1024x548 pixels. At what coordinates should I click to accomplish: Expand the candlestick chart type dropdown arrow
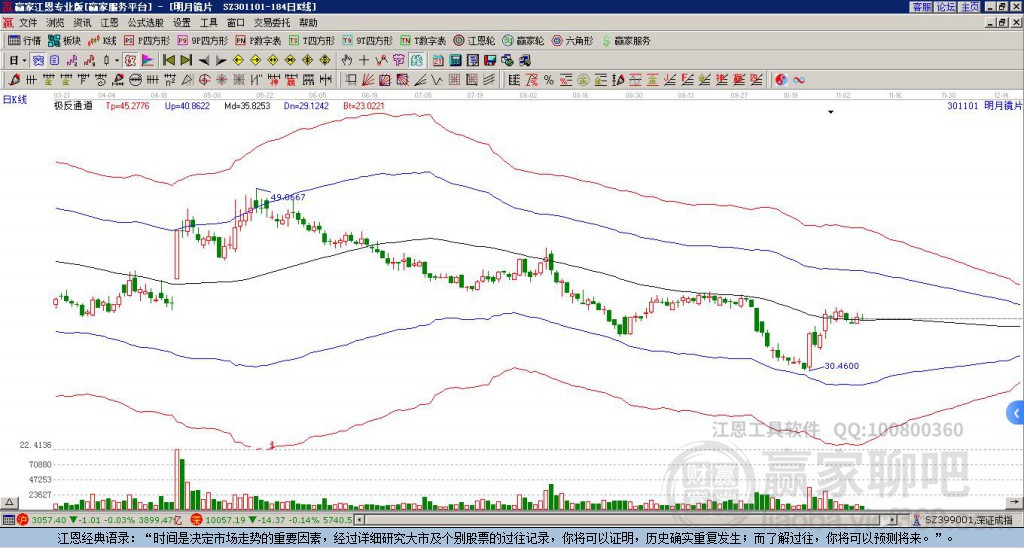pos(117,61)
